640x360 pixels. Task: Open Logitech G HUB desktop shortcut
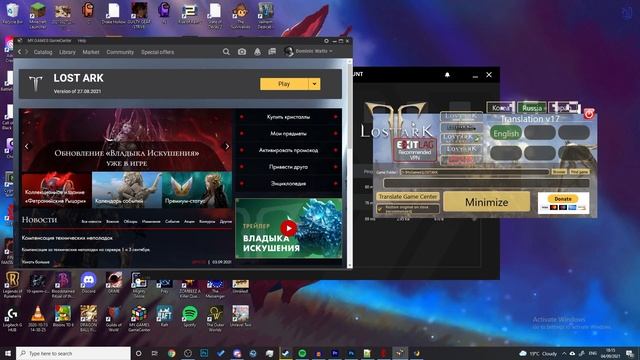tap(12, 318)
